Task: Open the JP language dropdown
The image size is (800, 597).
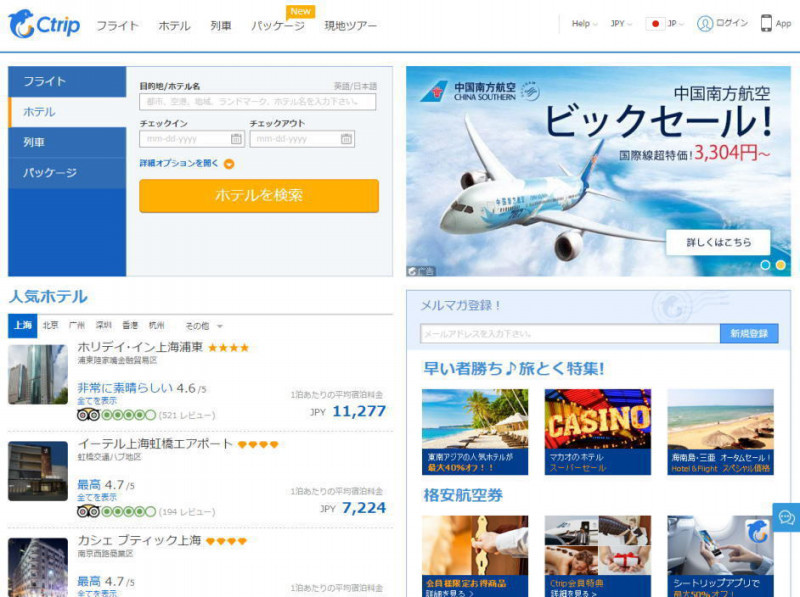Action: [676, 23]
